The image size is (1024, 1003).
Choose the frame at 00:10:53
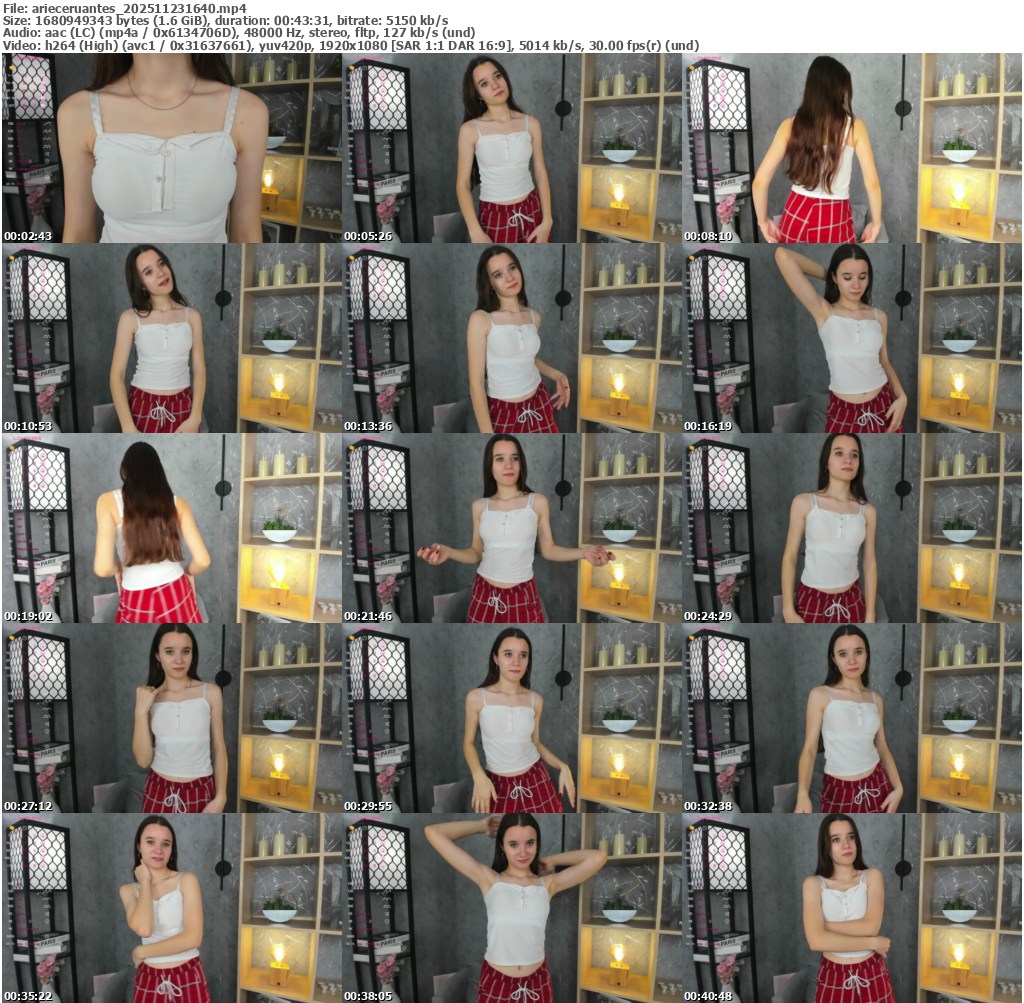pyautogui.click(x=171, y=338)
